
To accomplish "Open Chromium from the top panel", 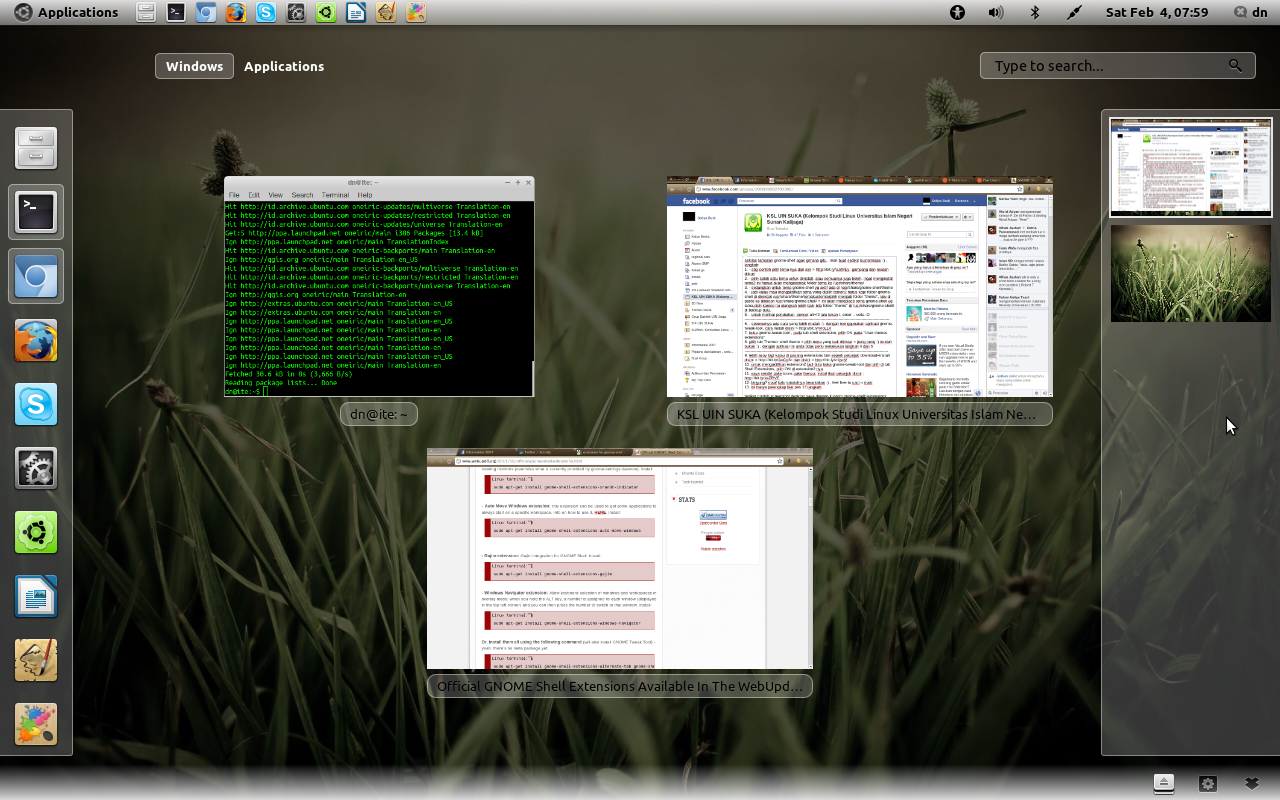I will (x=206, y=13).
